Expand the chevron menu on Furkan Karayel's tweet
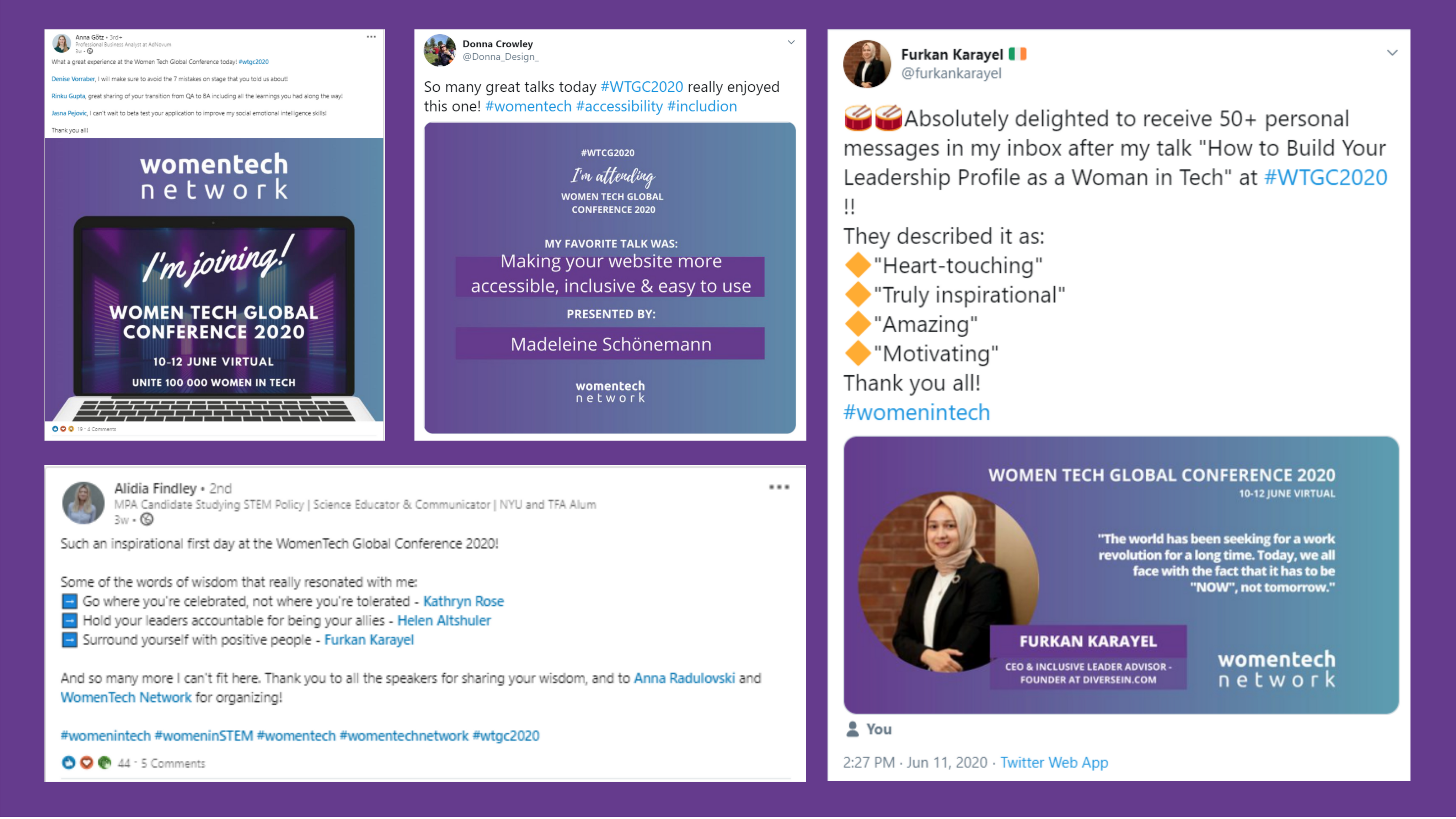Screen dimensions: 1456x819 [1392, 53]
